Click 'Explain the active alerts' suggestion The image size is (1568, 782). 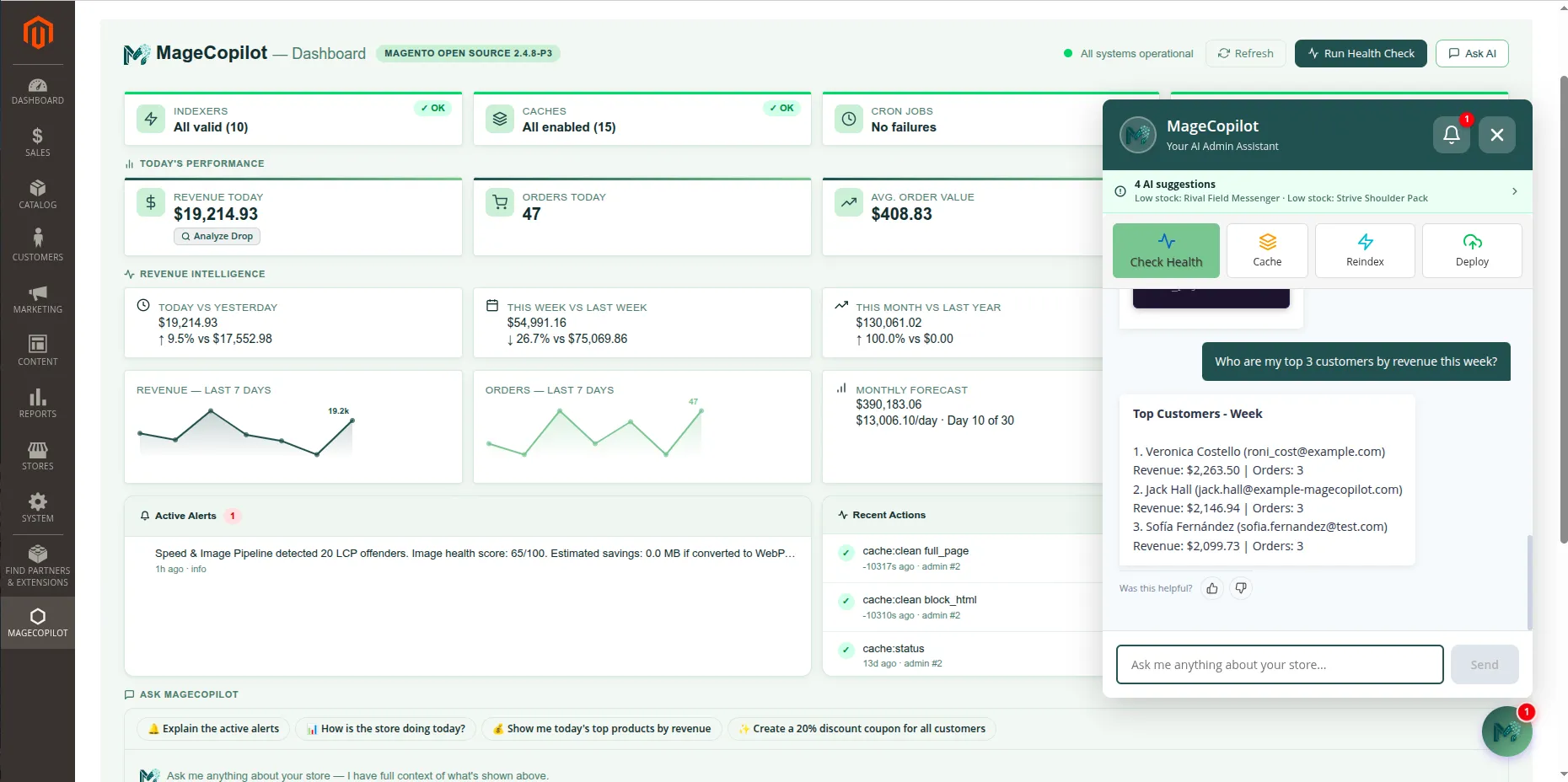click(x=213, y=729)
